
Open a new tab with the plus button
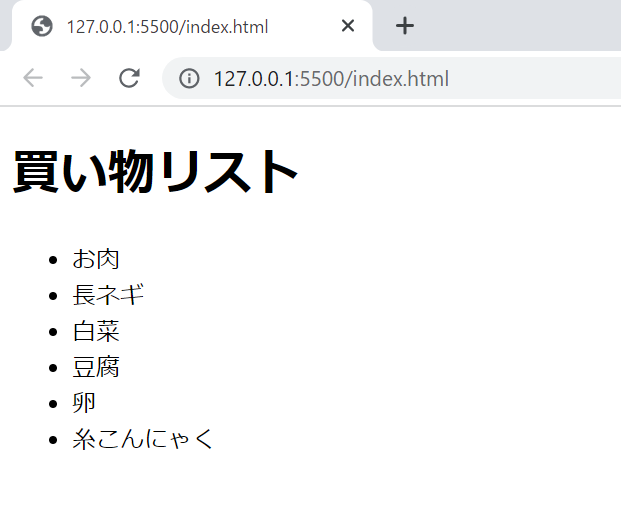coord(404,26)
